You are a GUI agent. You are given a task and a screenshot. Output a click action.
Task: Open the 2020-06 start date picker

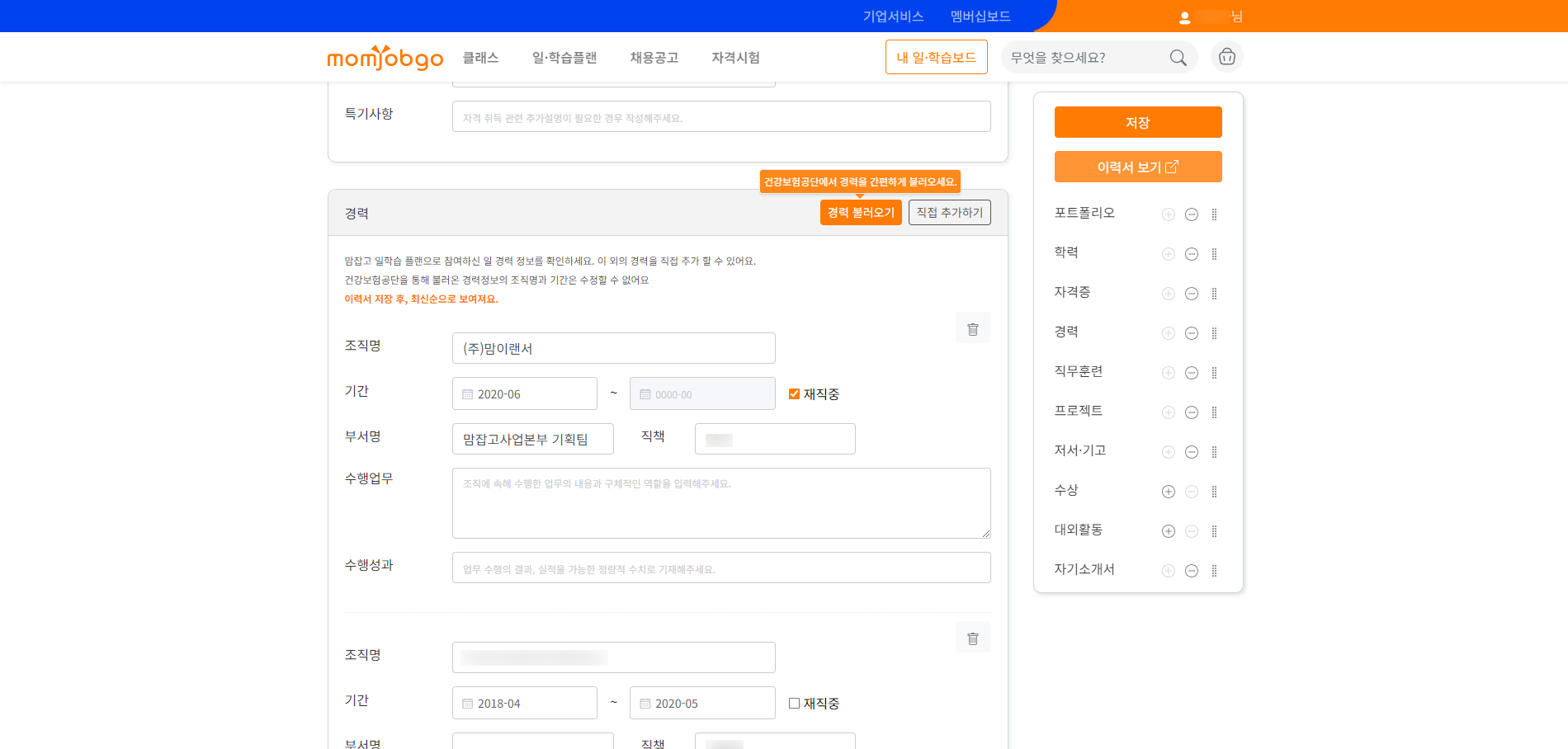click(x=524, y=394)
